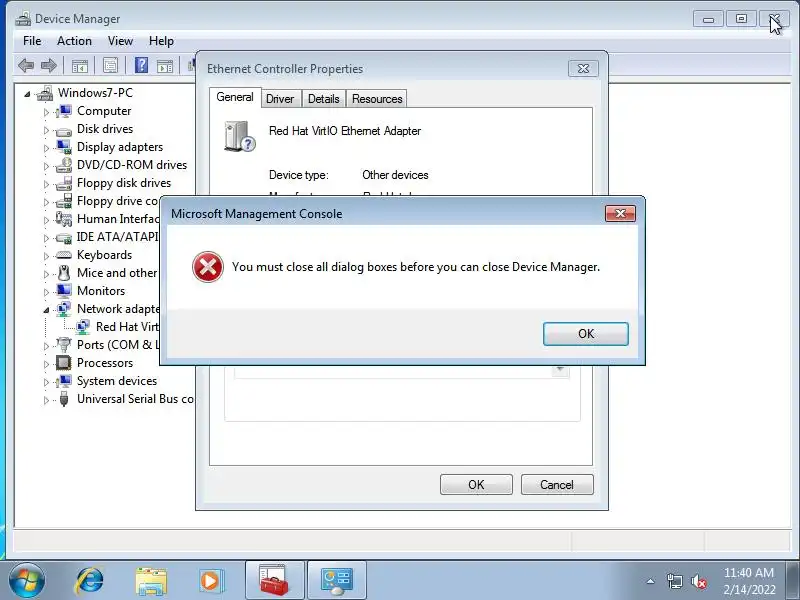Select the Monitors tree item
Viewport: 800px width, 600px height.
click(101, 291)
